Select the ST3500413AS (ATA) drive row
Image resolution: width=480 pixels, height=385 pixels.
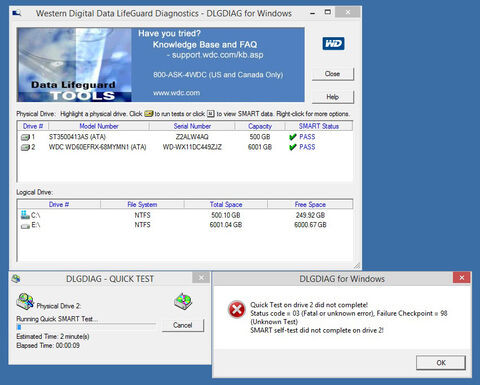[185, 137]
